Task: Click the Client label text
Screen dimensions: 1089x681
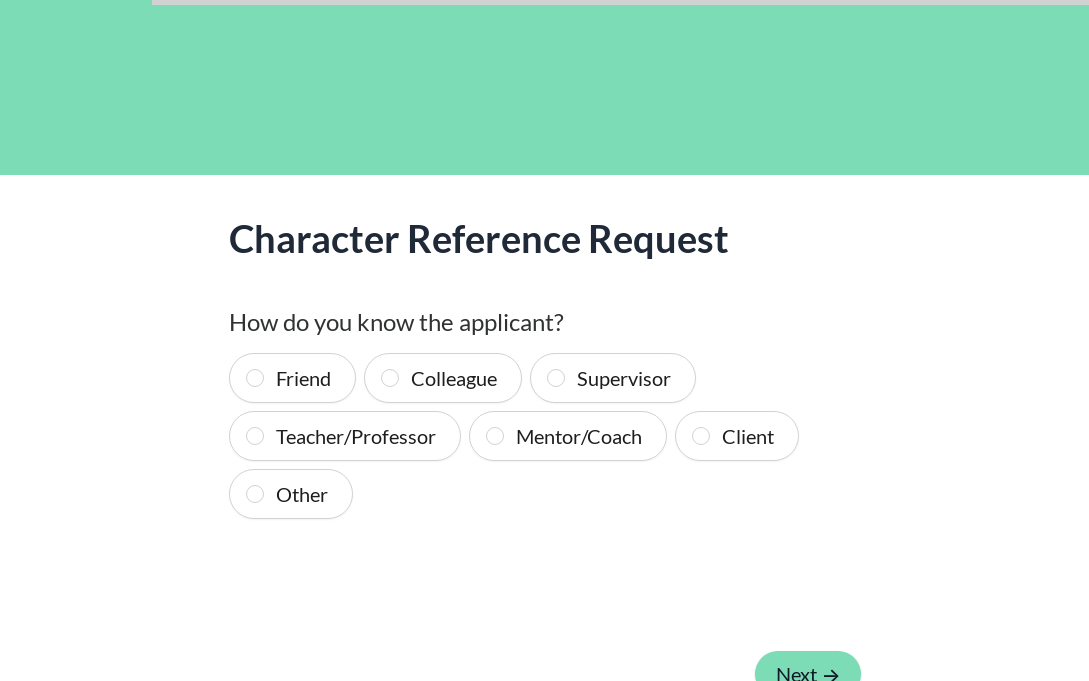Action: pos(747,437)
